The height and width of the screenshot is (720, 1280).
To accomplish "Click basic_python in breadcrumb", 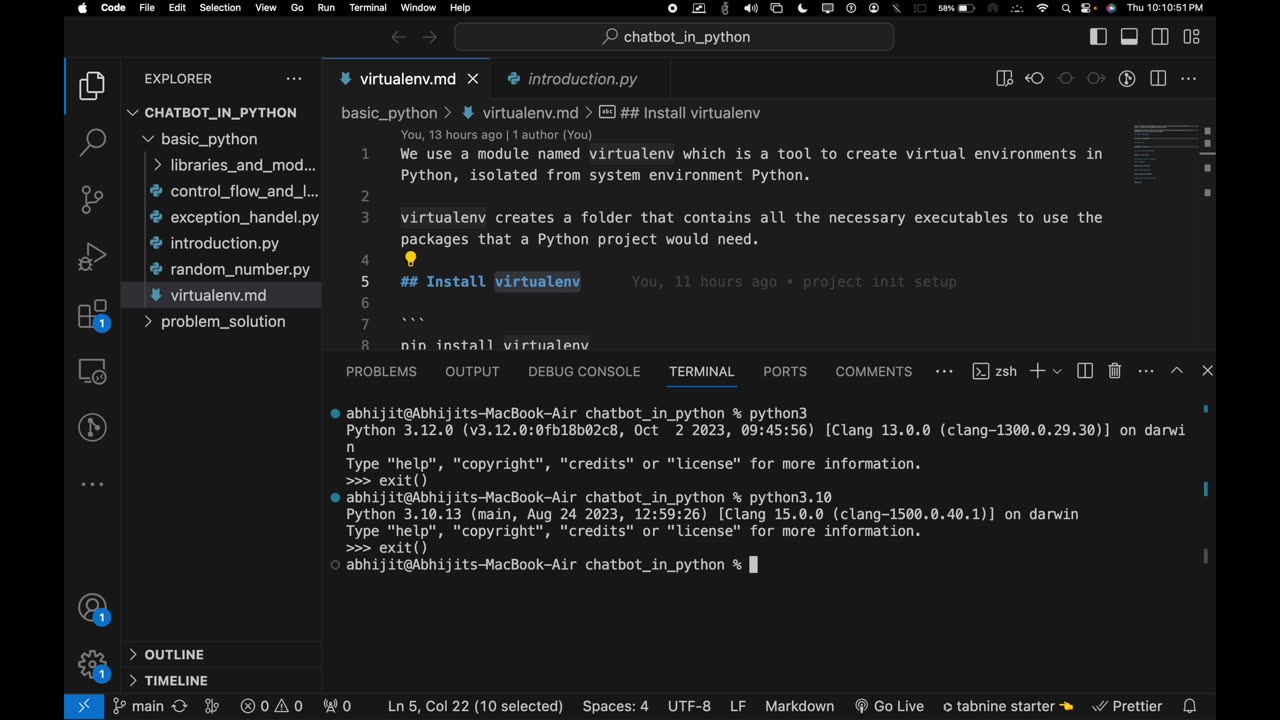I will 389,113.
